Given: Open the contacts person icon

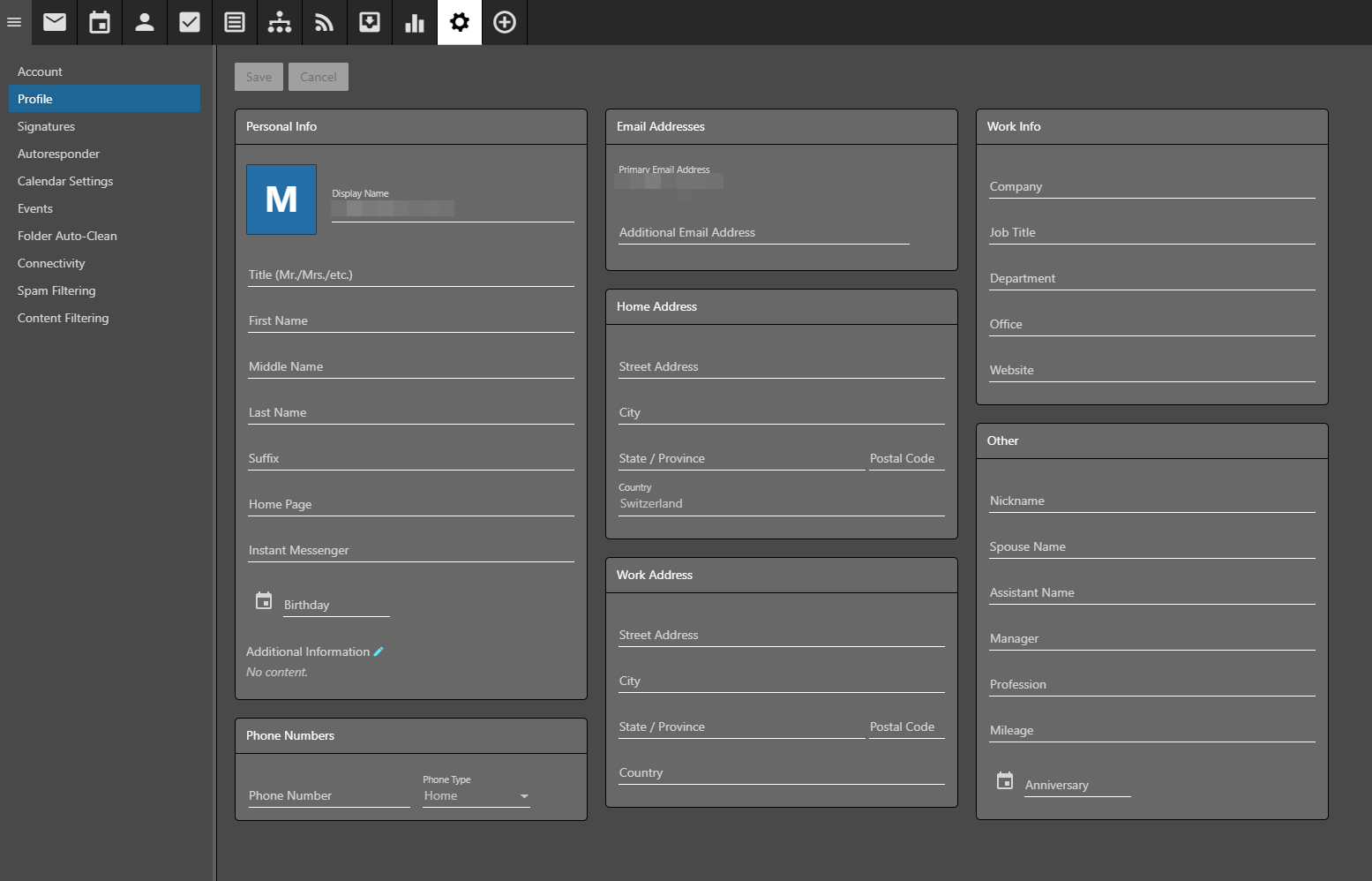Looking at the screenshot, I should click(145, 22).
